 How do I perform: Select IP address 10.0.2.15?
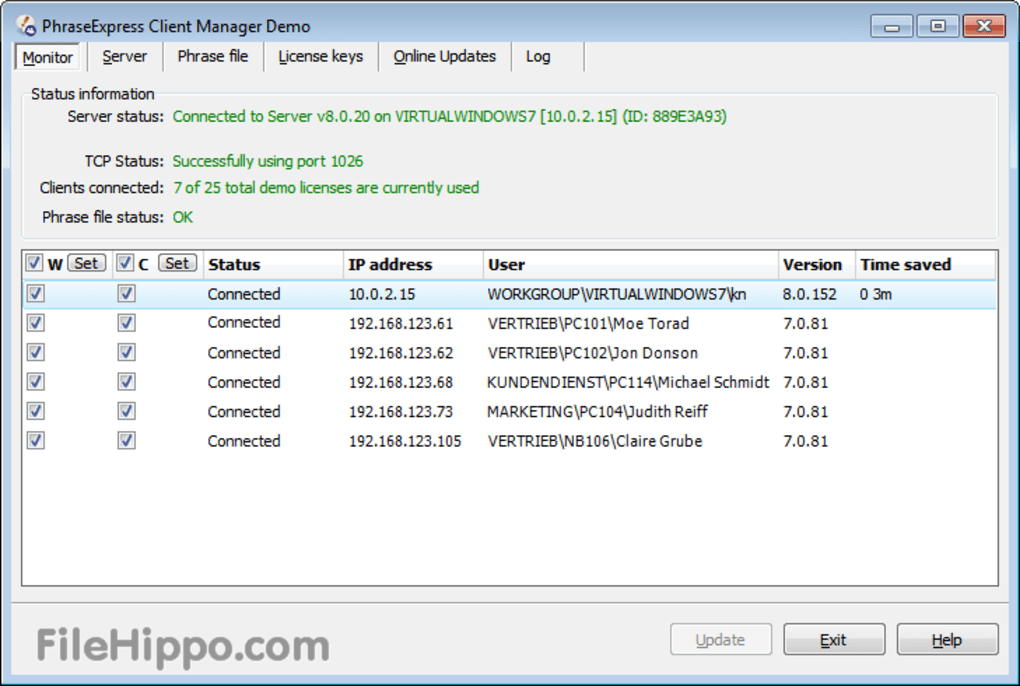(x=382, y=294)
